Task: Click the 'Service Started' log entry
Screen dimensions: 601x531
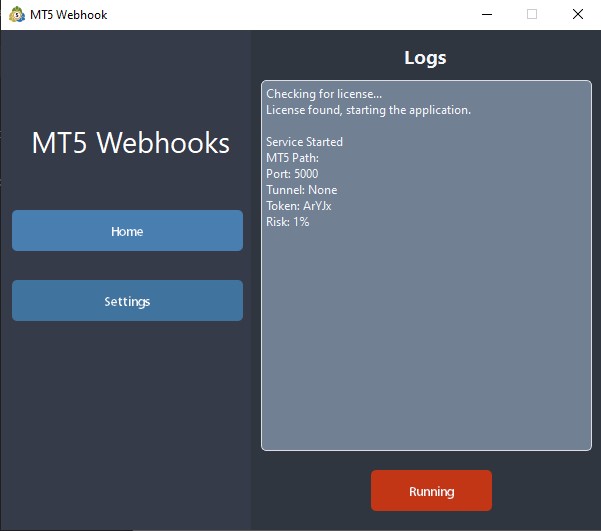Action: [x=304, y=142]
